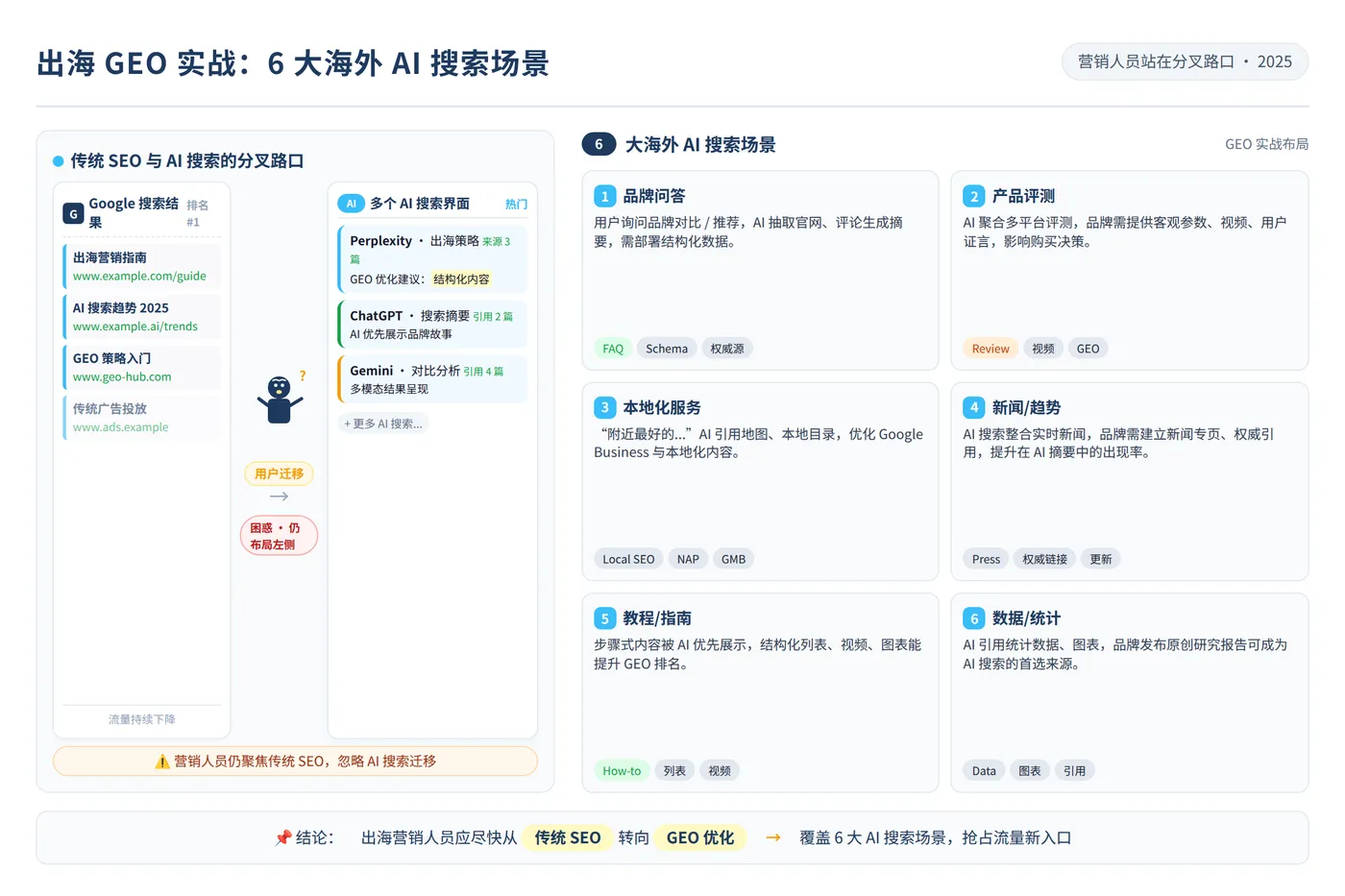Click the red 困惑 · 仍布局左侧 pill
The image size is (1345, 896).
click(x=279, y=536)
